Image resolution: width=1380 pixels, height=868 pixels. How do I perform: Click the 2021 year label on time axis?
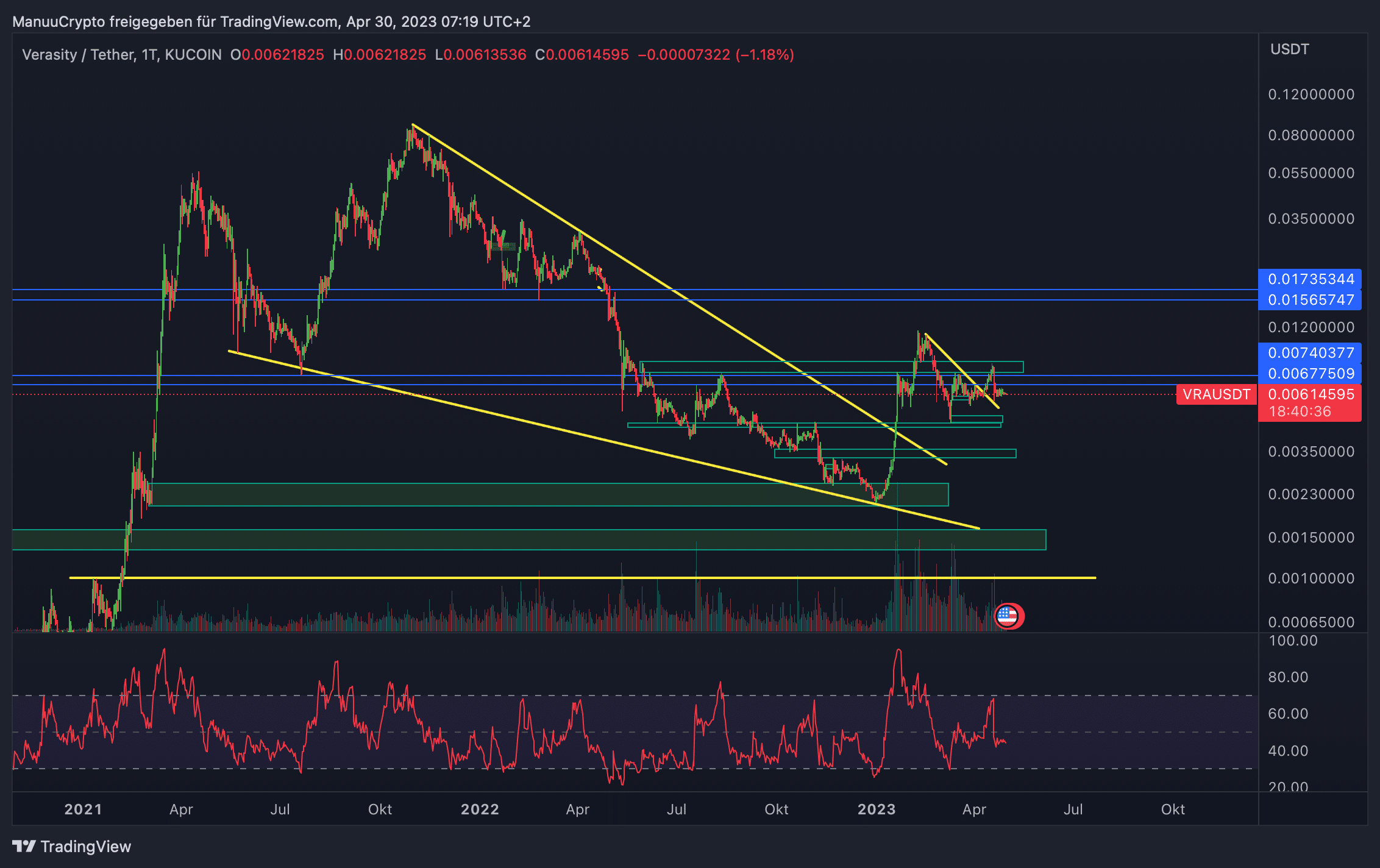83,809
